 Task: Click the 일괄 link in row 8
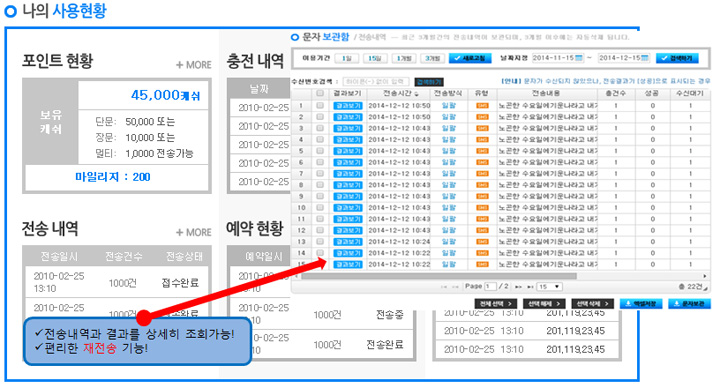pyautogui.click(x=449, y=185)
